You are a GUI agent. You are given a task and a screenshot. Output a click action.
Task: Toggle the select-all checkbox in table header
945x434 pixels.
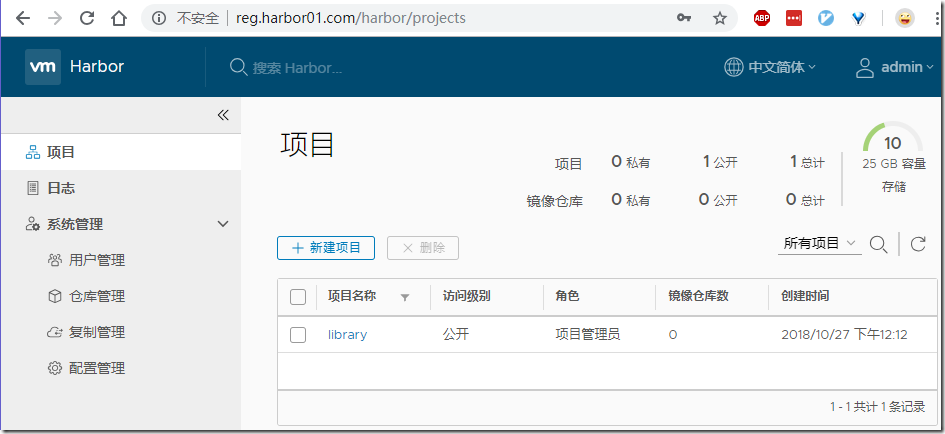[298, 296]
